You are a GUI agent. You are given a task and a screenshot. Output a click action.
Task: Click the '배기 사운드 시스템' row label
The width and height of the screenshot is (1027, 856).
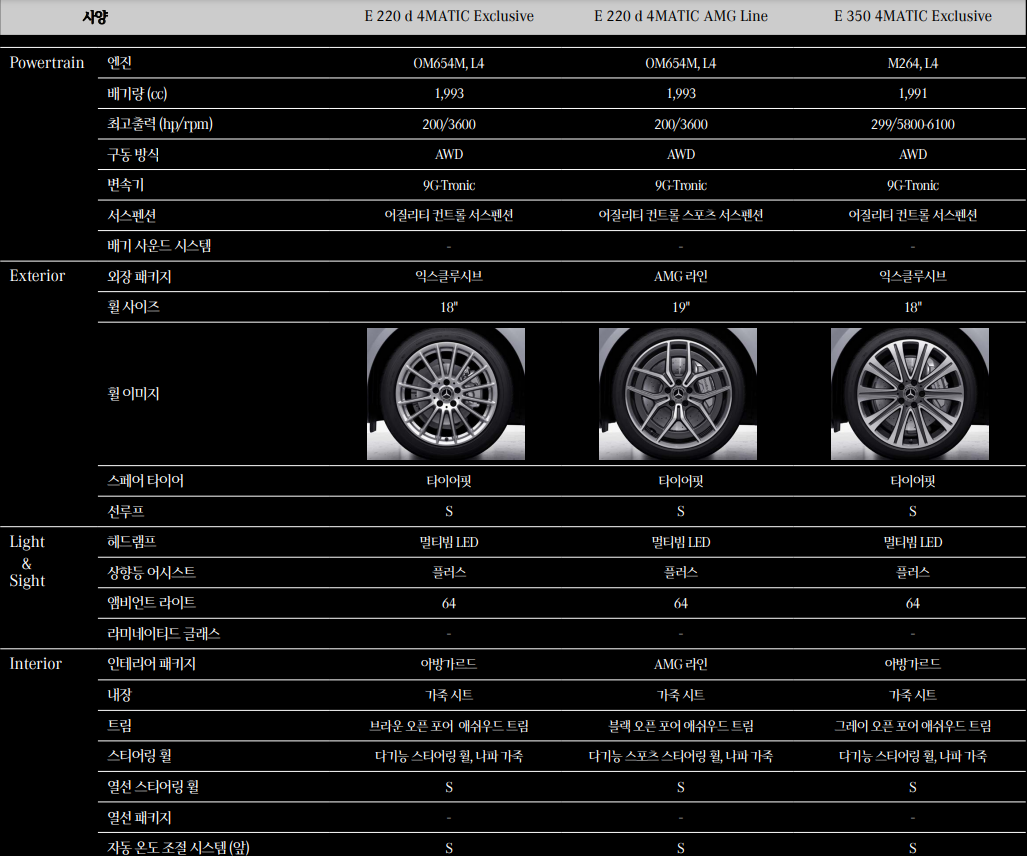[x=159, y=246]
